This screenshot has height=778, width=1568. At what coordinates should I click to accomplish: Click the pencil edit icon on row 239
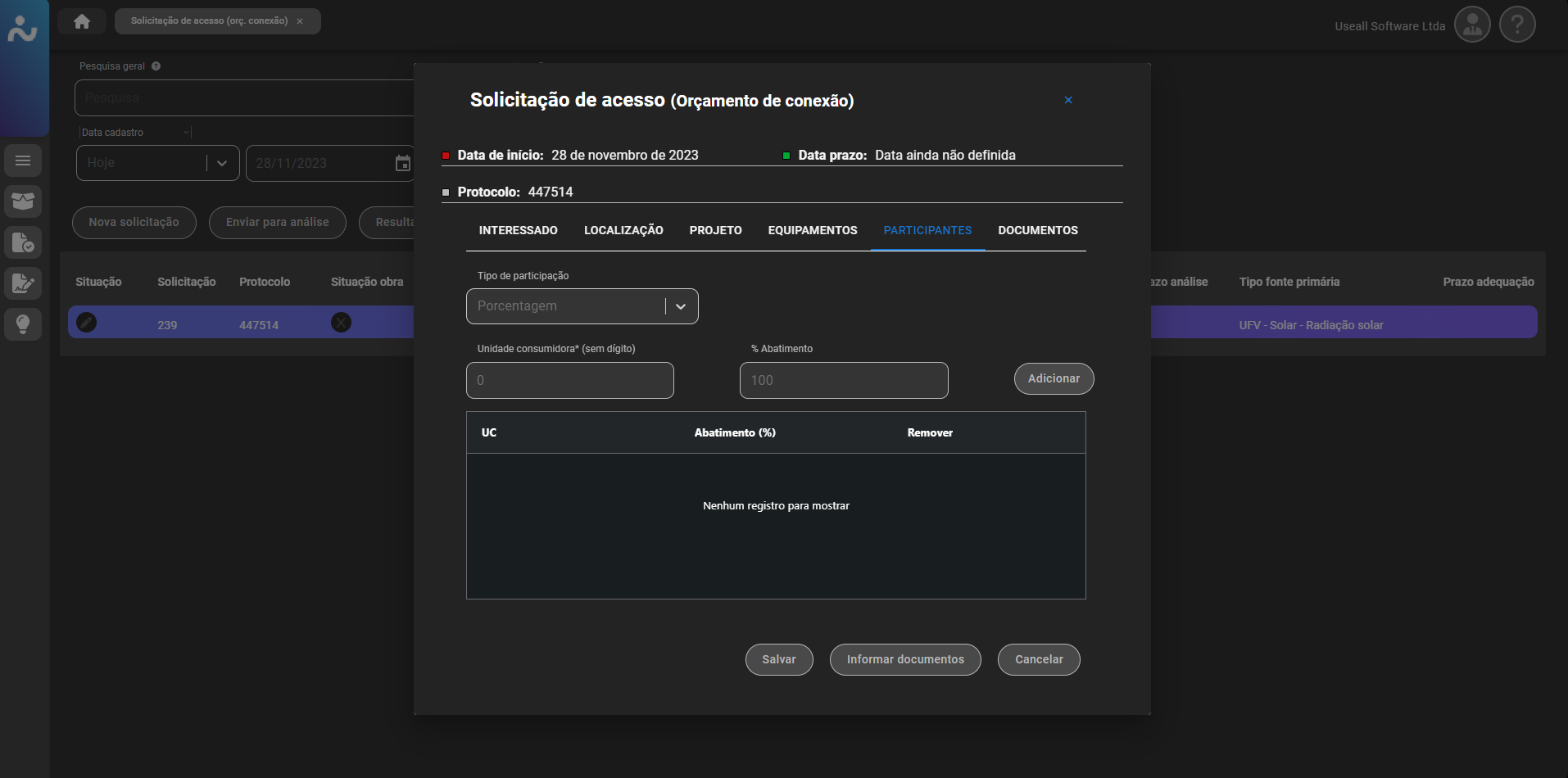[87, 323]
